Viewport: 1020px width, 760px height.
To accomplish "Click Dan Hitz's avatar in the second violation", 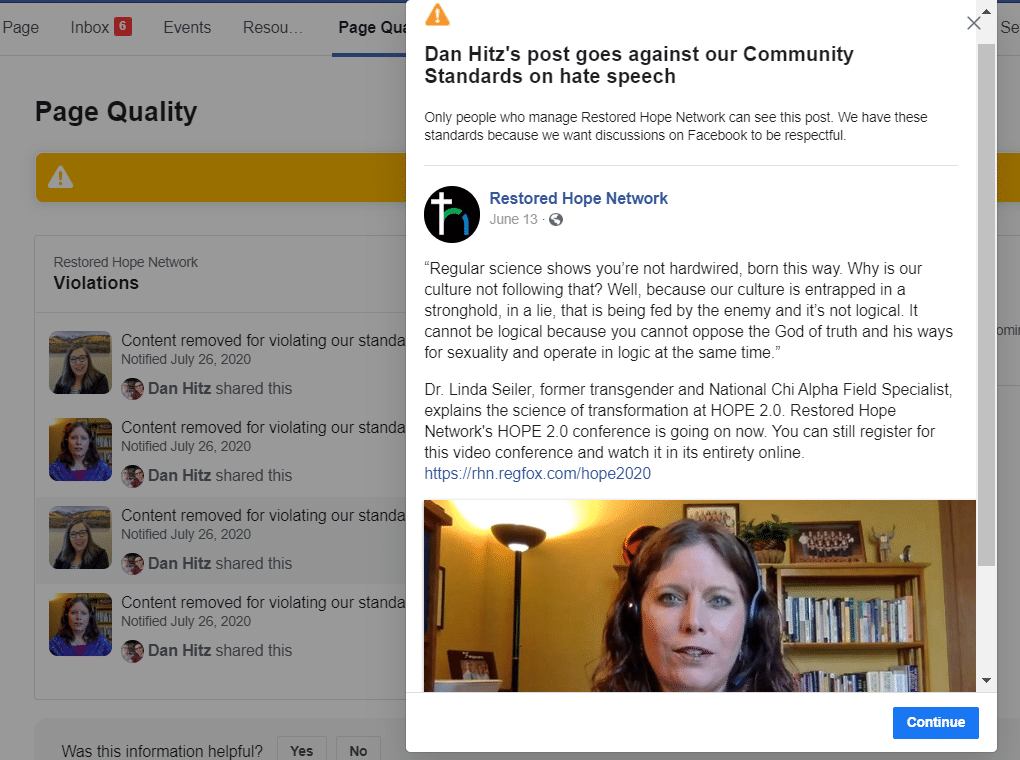I will pyautogui.click(x=133, y=476).
